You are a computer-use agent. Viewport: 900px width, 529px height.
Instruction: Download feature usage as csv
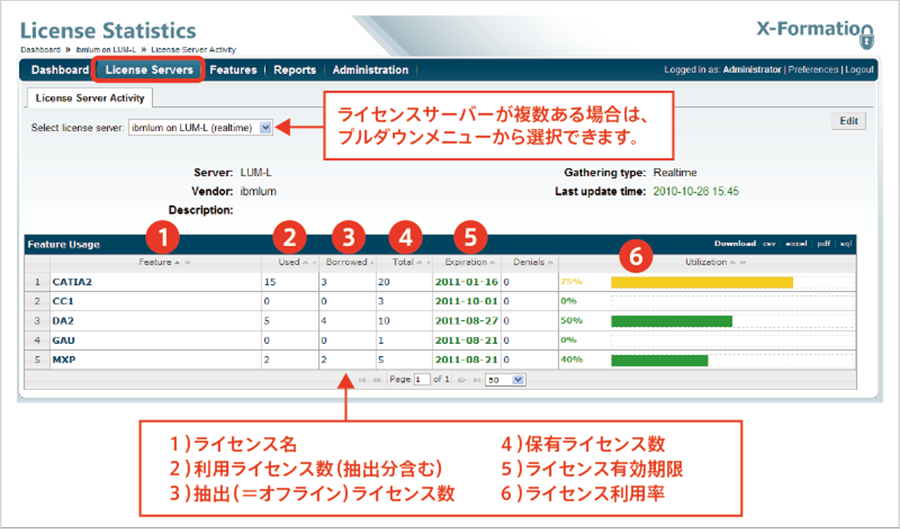pyautogui.click(x=769, y=244)
